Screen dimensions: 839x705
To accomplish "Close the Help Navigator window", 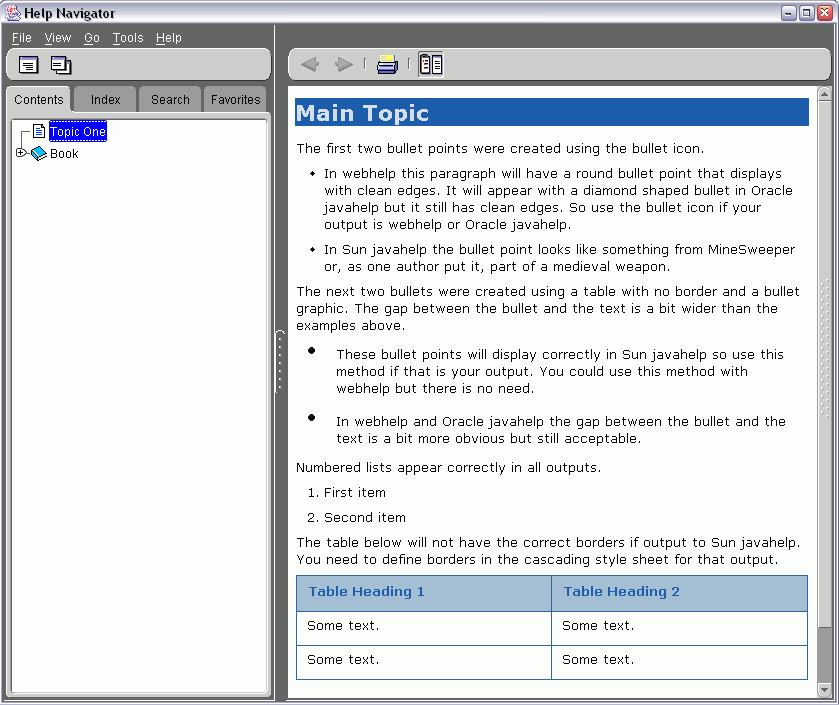I will point(825,13).
